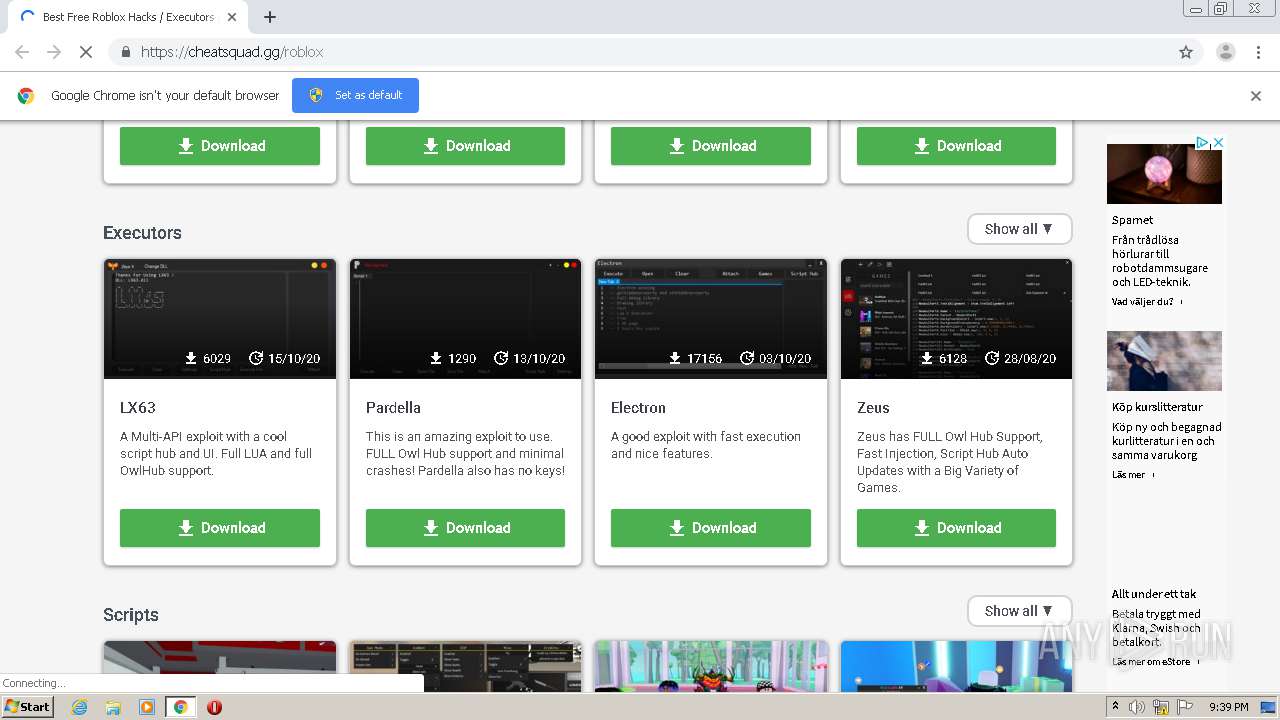This screenshot has height=720, width=1280.
Task: Click second top-row Download button
Action: 465,146
